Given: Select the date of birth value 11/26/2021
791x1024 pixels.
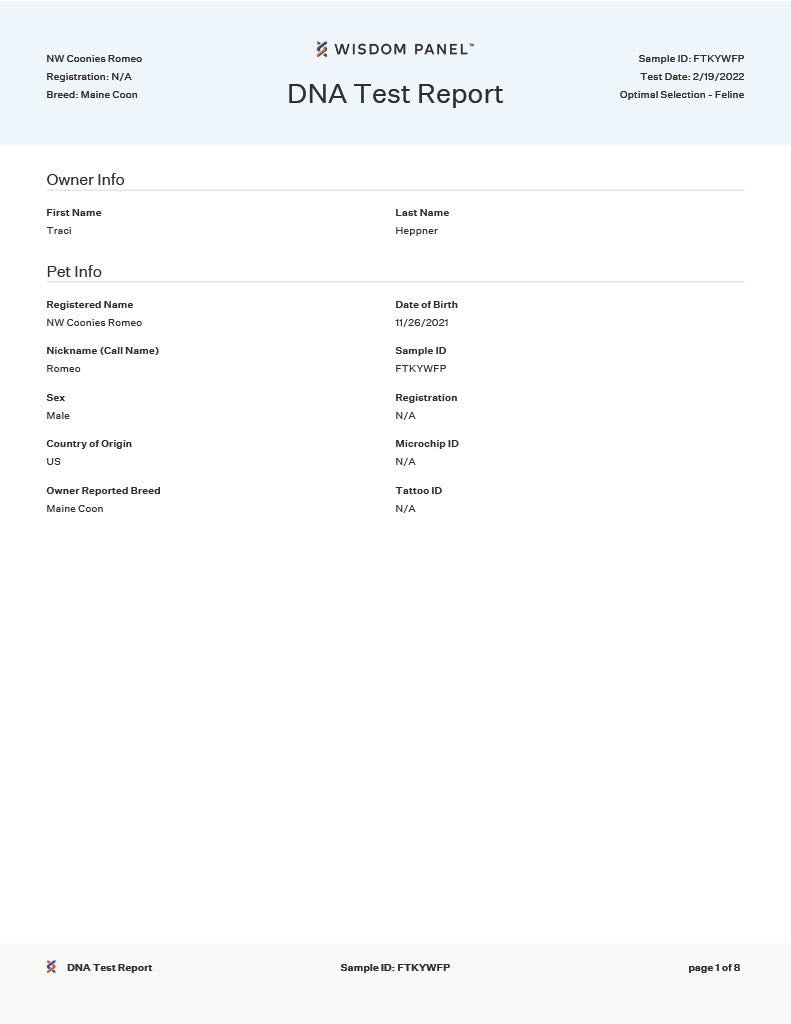Looking at the screenshot, I should 422,323.
